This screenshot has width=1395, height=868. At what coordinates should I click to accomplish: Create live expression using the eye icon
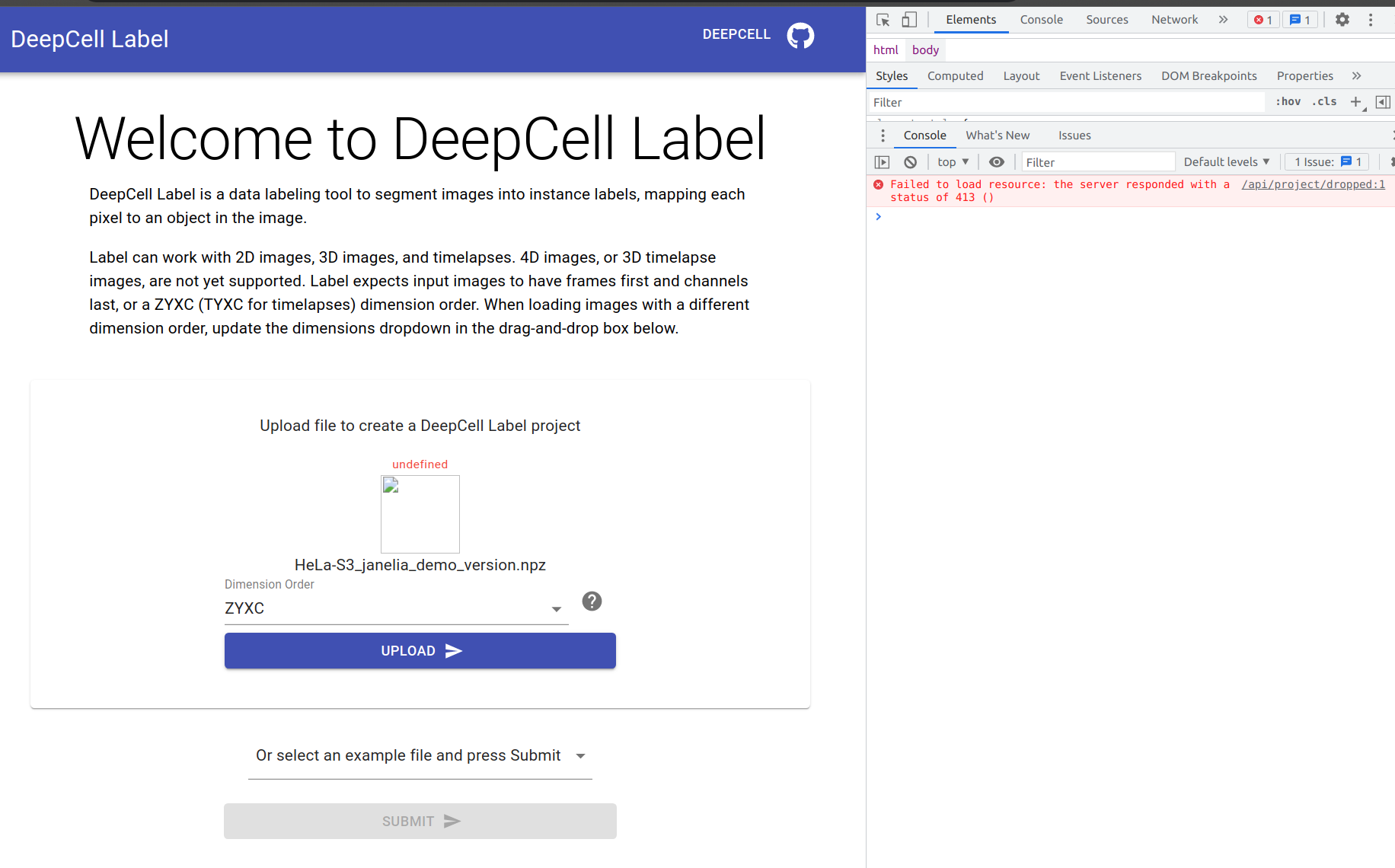coord(997,161)
